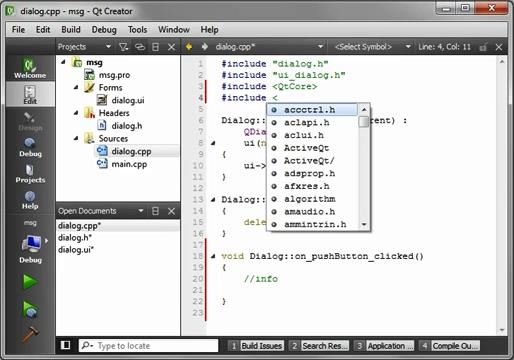Click the Type to locate field
Viewport: 514px width, 360px height.
coord(149,346)
